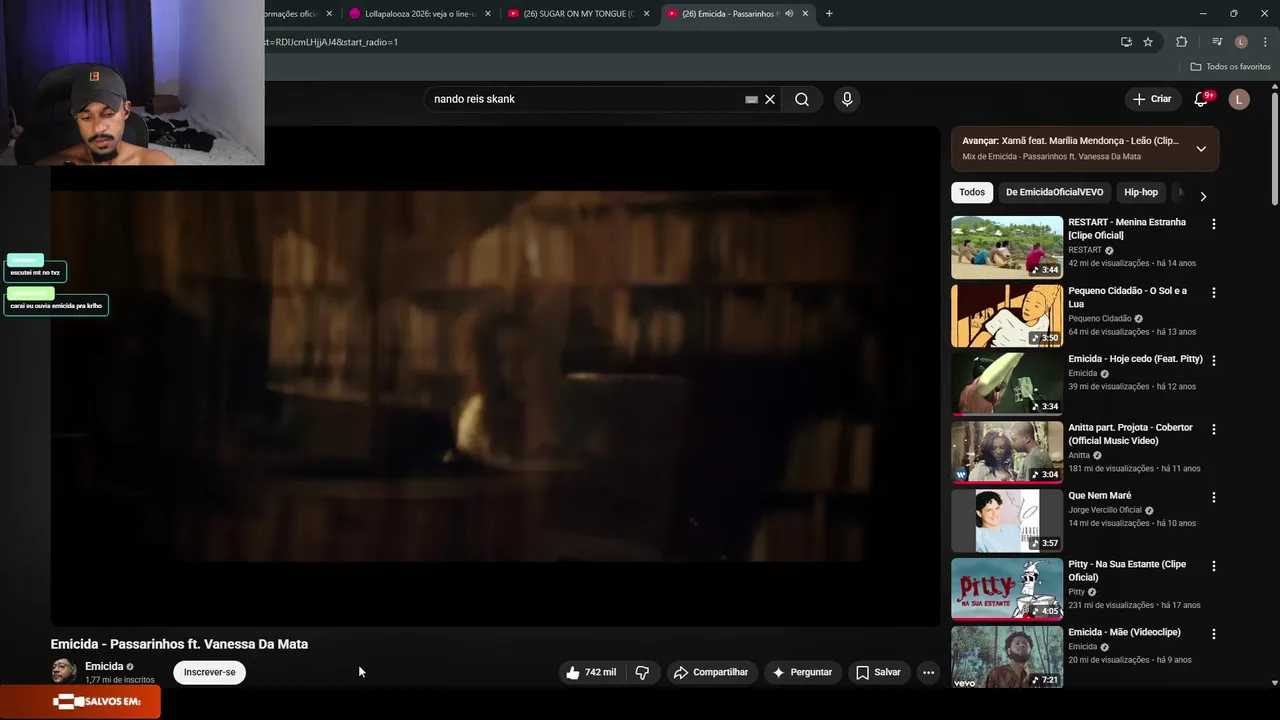This screenshot has height=720, width=1280.
Task: Open options menu for Pequeno Cidadão video
Action: pyautogui.click(x=1214, y=293)
